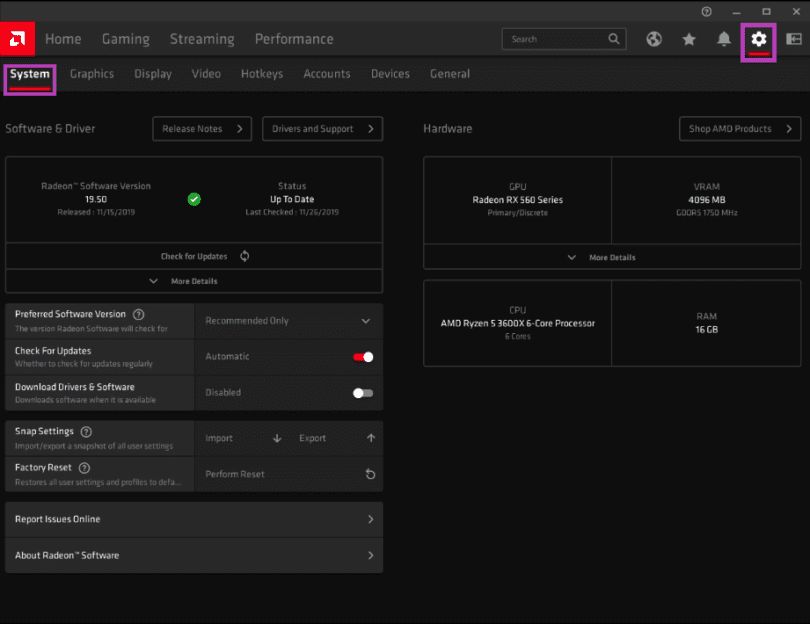810x624 pixels.
Task: Click the search magnifier icon
Action: coord(614,39)
